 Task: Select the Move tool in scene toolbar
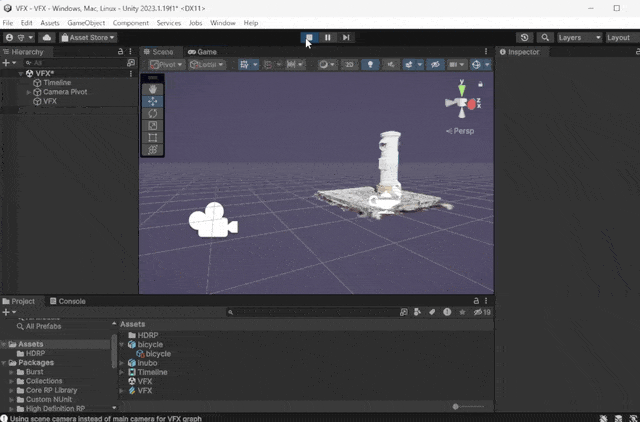(153, 101)
